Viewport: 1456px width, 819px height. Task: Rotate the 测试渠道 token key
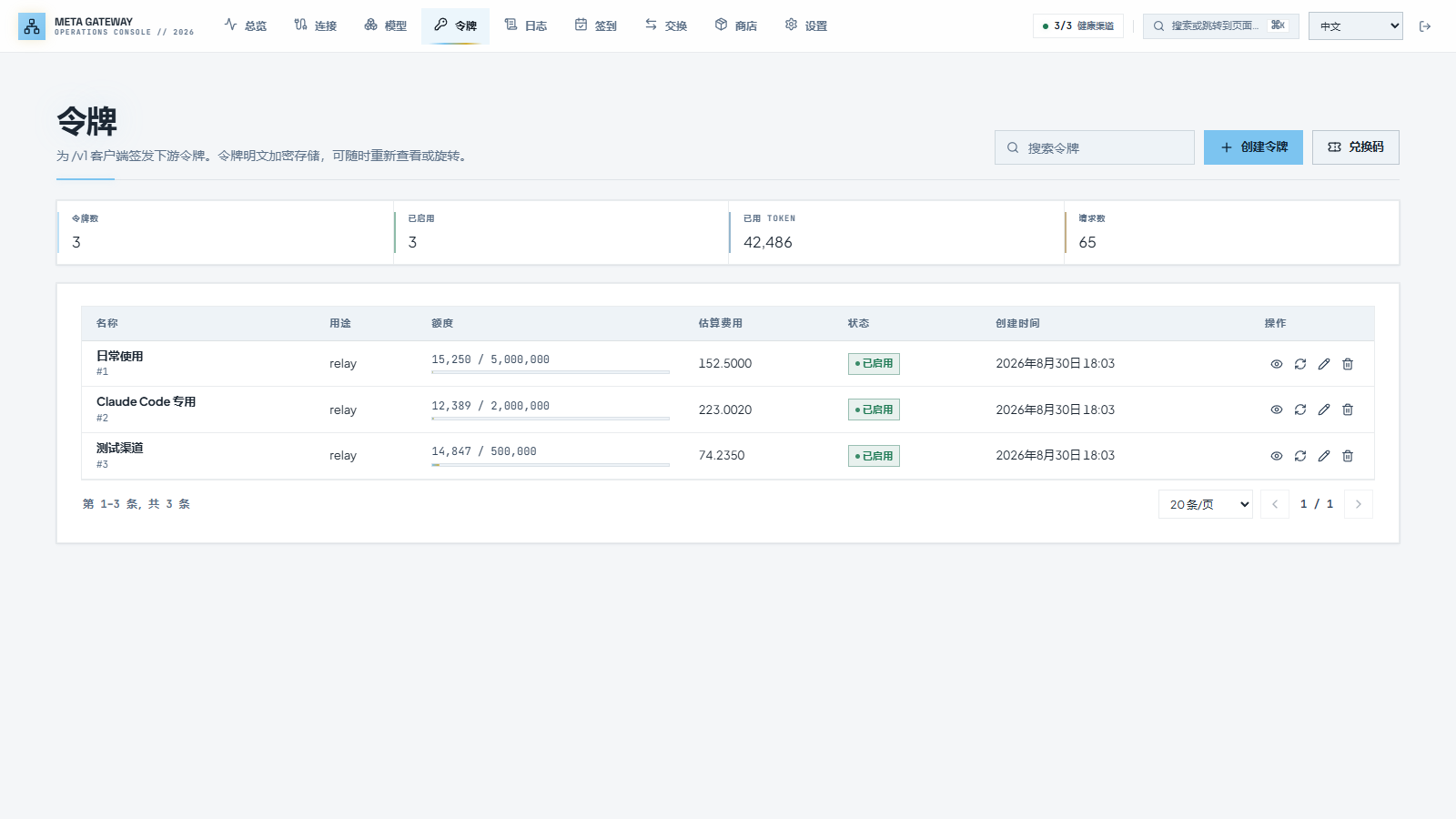1300,456
